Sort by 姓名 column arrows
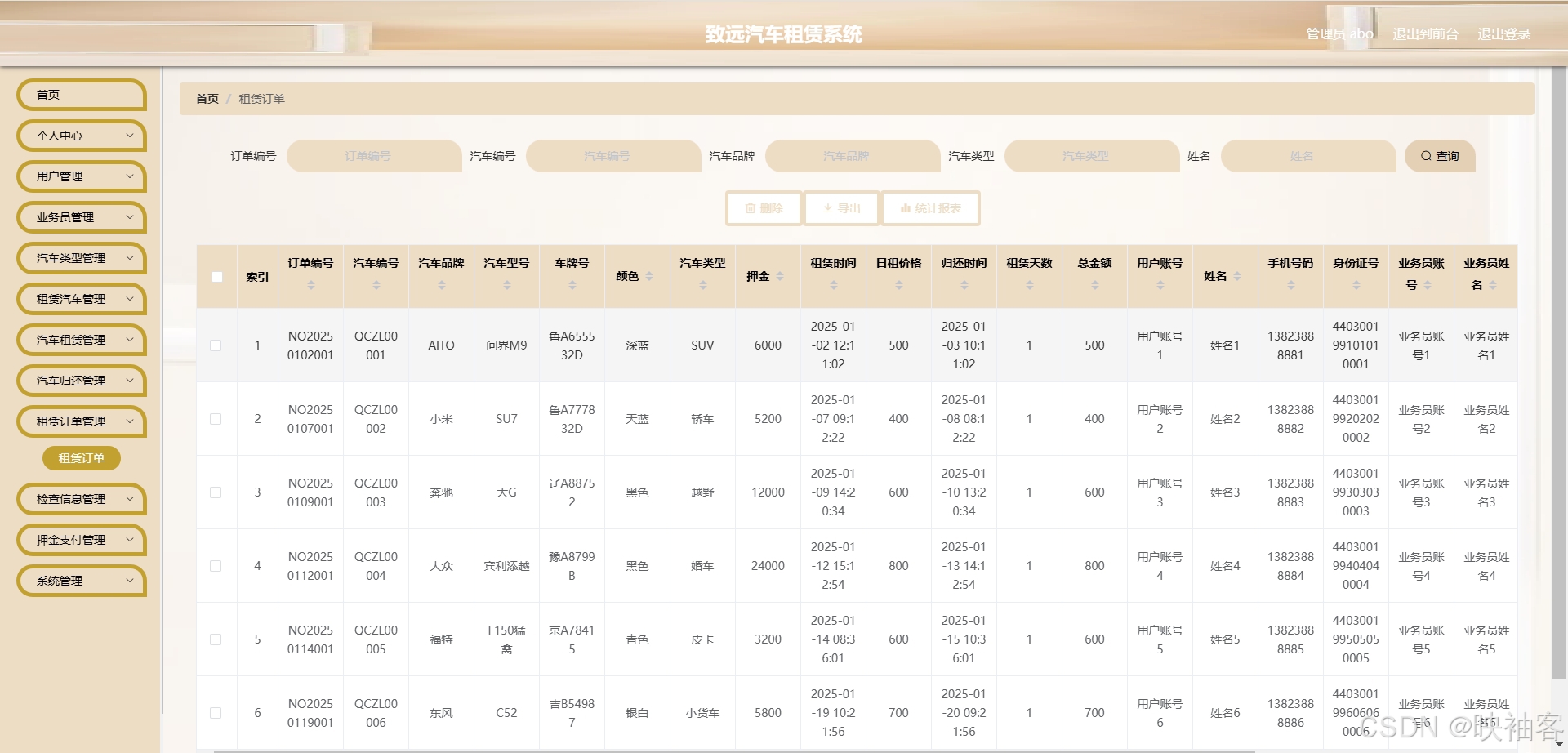Viewport: 1568px width, 753px height. [x=1237, y=276]
